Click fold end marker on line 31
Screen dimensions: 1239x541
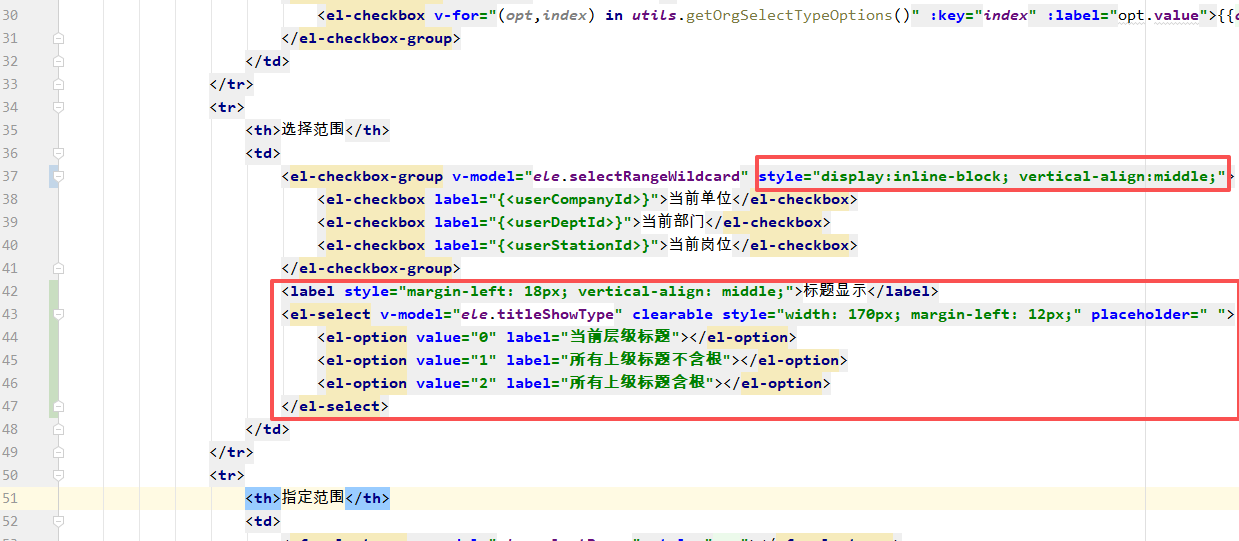click(x=58, y=38)
